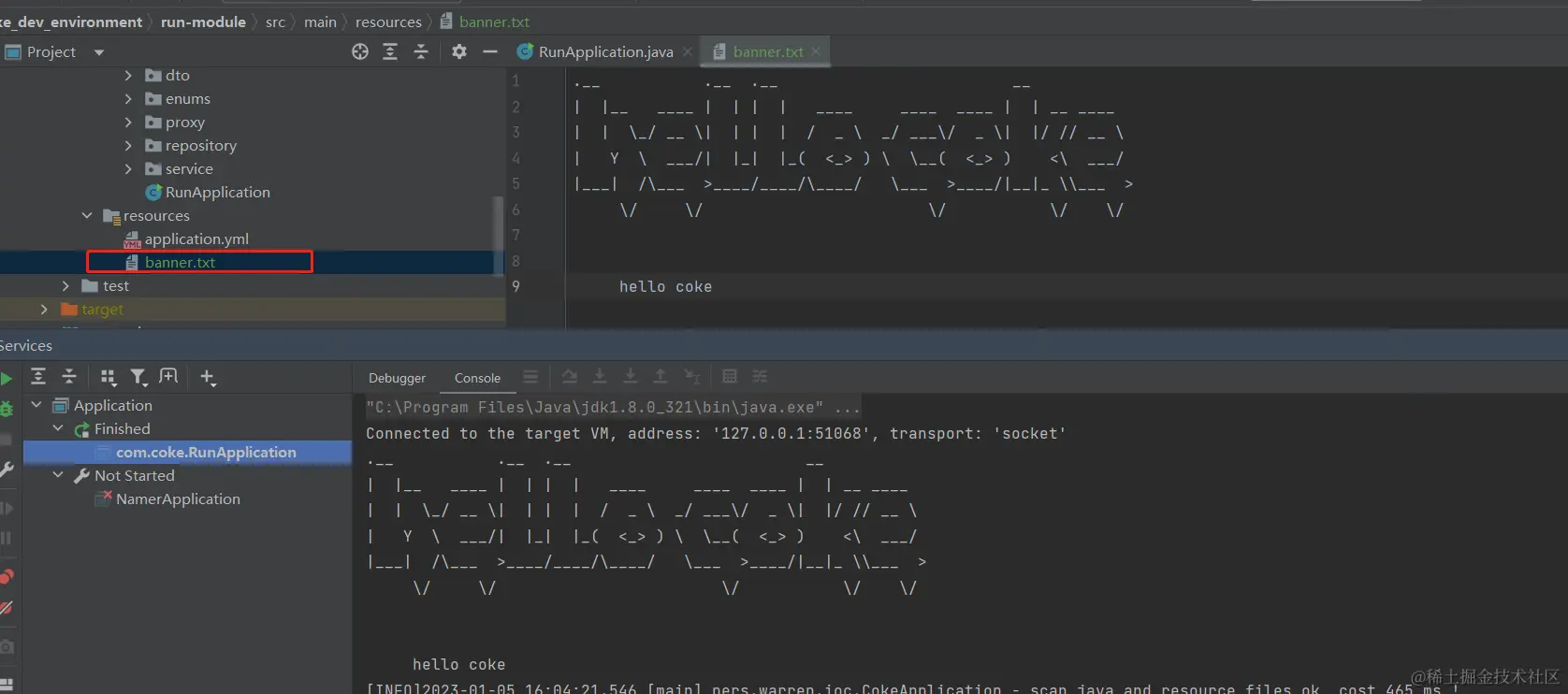Viewport: 1568px width, 694px height.
Task: Click the java.exe command line in console
Action: [613, 407]
